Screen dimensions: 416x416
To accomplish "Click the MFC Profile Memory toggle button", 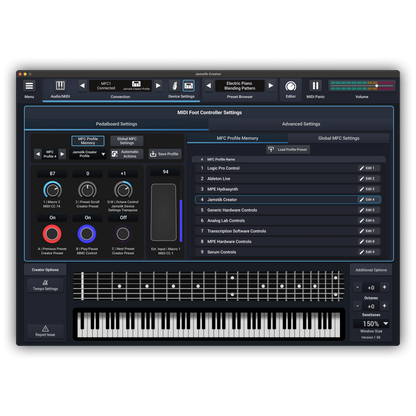I will tap(88, 141).
